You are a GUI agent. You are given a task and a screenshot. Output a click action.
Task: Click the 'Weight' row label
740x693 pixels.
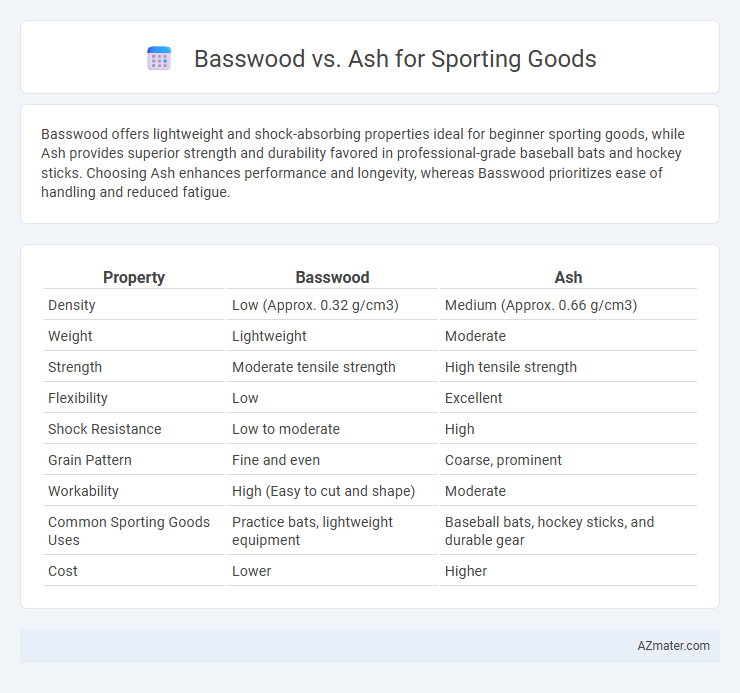coord(70,336)
